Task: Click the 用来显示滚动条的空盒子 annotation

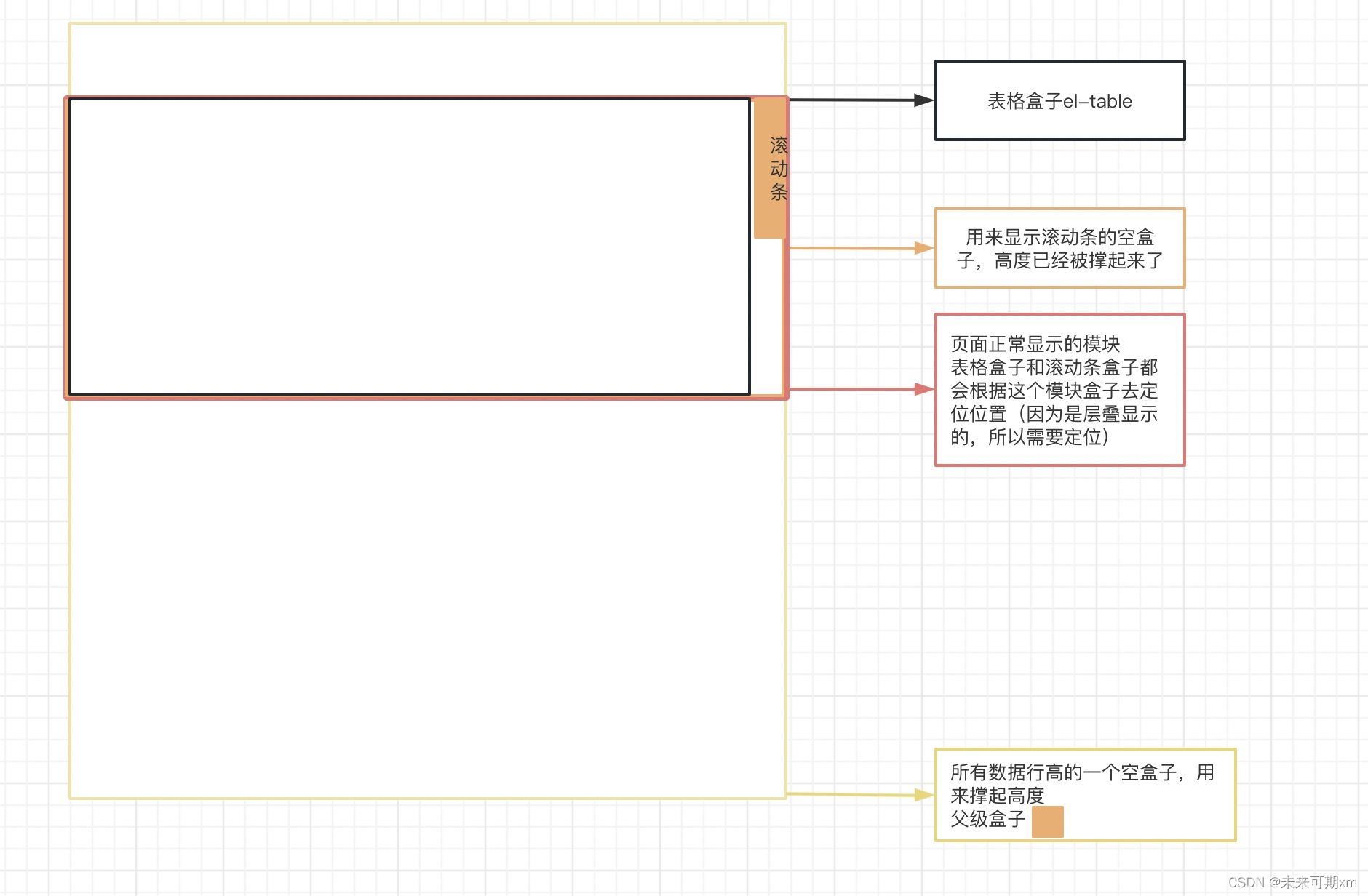Action: [x=1059, y=248]
